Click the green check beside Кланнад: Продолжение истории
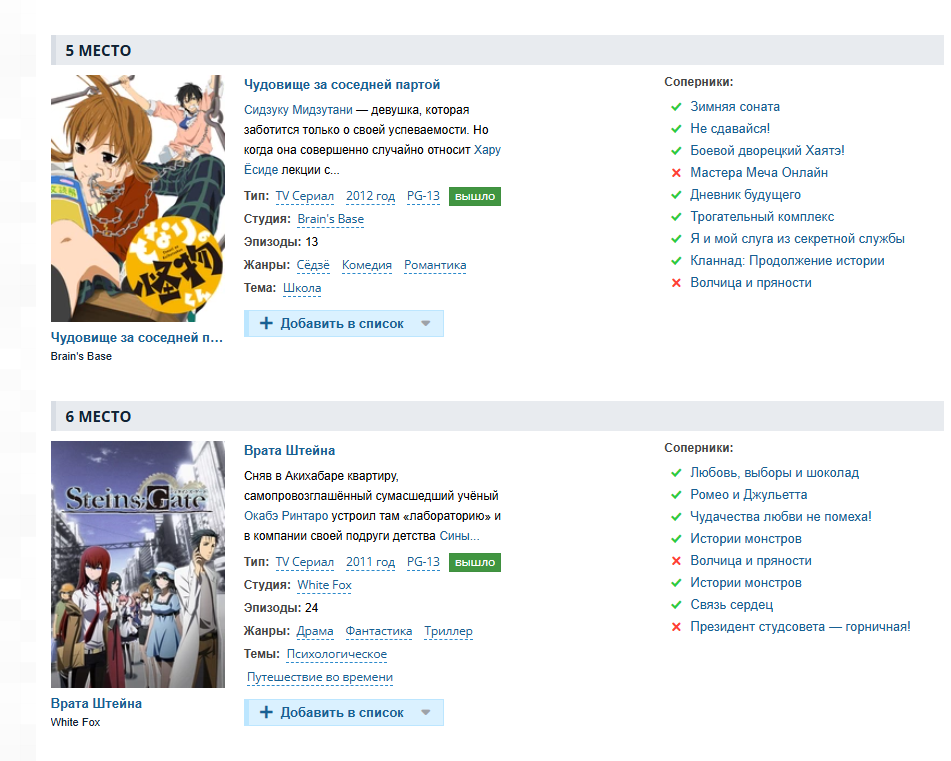Viewport: 951px width, 761px height. (x=676, y=261)
